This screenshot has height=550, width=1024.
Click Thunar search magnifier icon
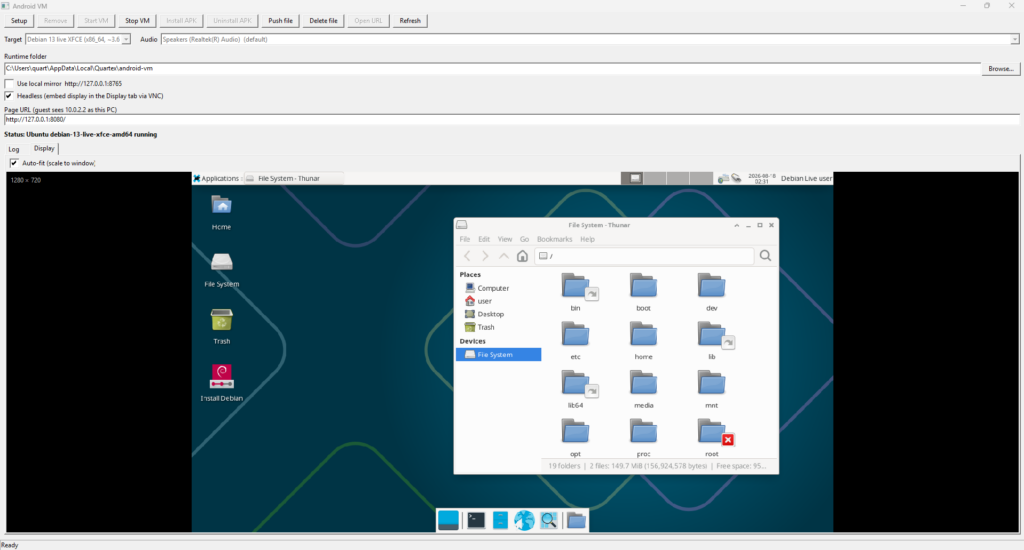point(765,256)
